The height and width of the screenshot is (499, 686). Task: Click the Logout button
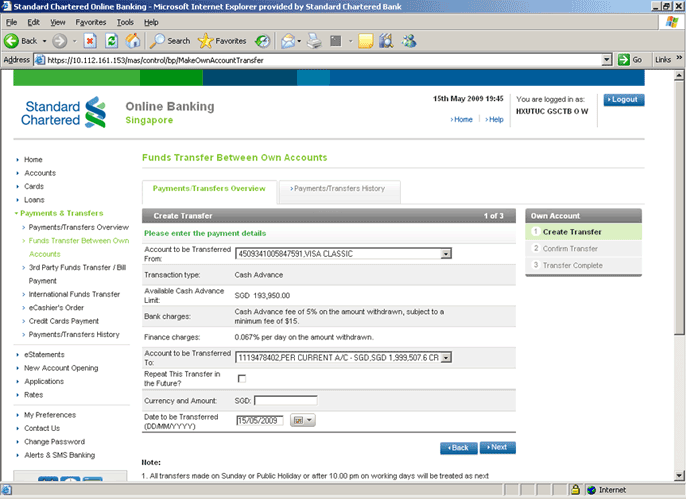click(x=624, y=100)
